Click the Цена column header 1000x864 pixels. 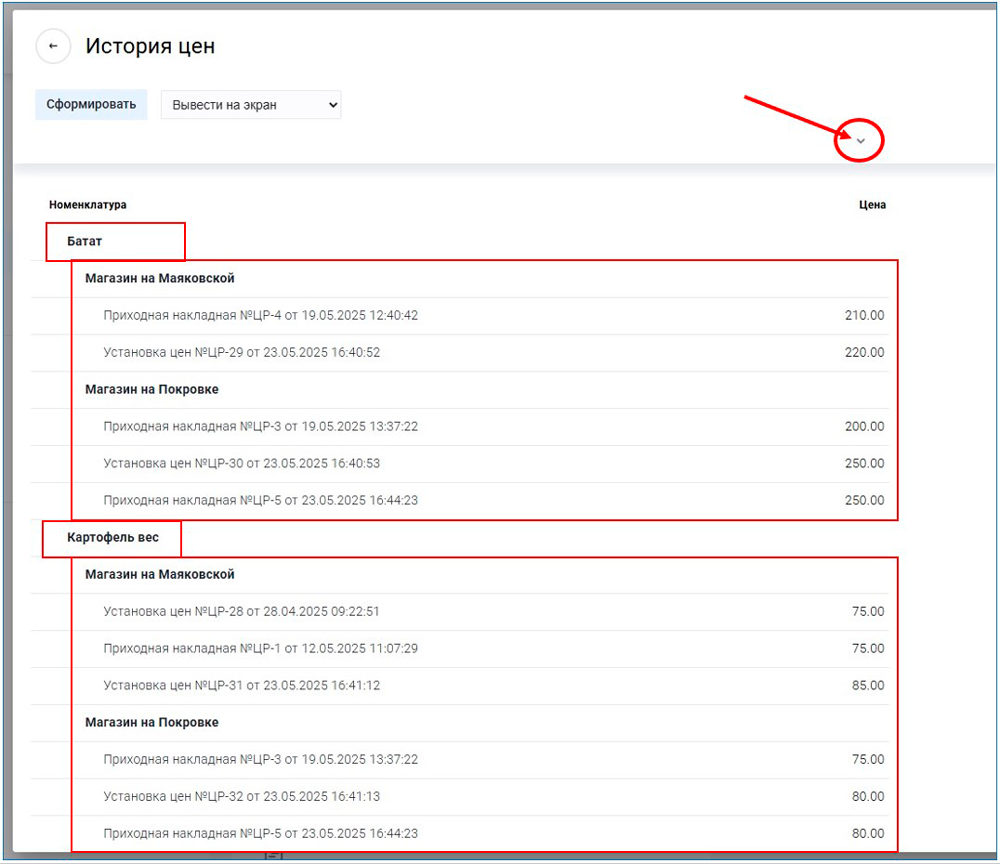pos(872,205)
